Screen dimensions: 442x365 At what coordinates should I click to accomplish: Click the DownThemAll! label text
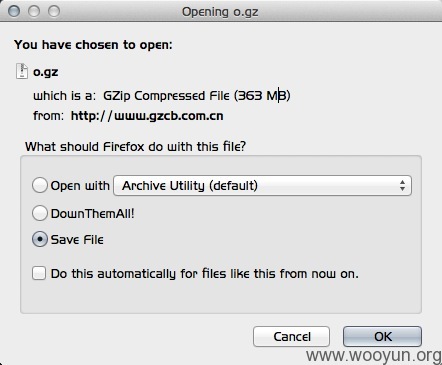pyautogui.click(x=92, y=213)
